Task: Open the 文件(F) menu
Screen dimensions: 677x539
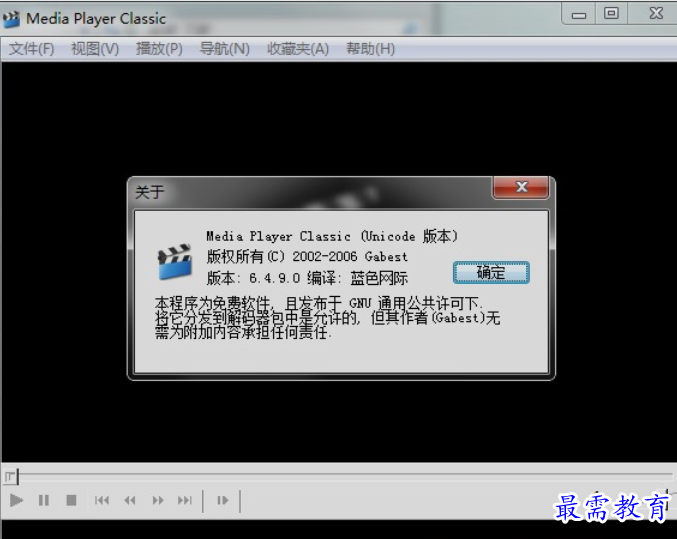Action: 32,49
